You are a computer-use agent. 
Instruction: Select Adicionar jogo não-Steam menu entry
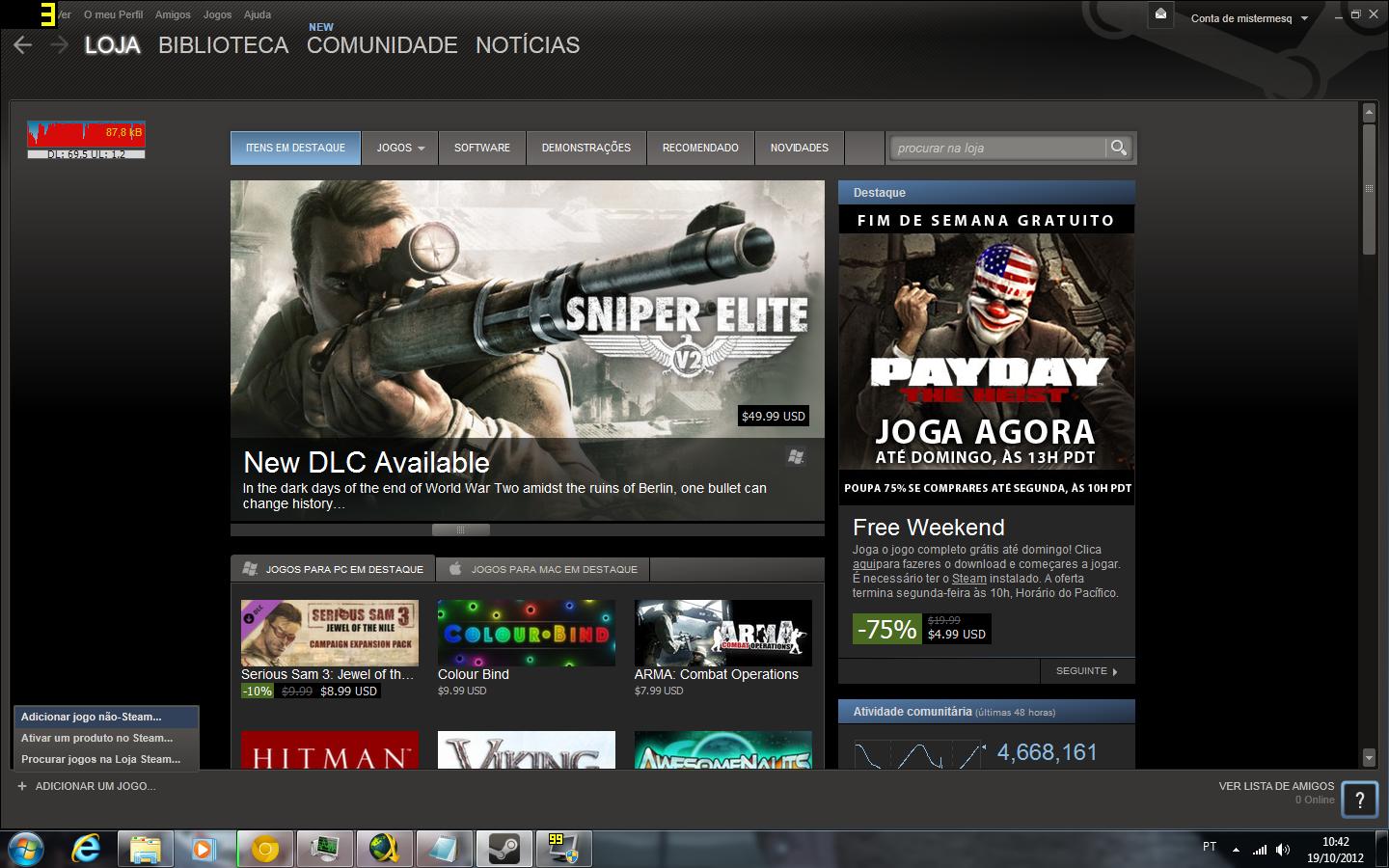[x=106, y=717]
